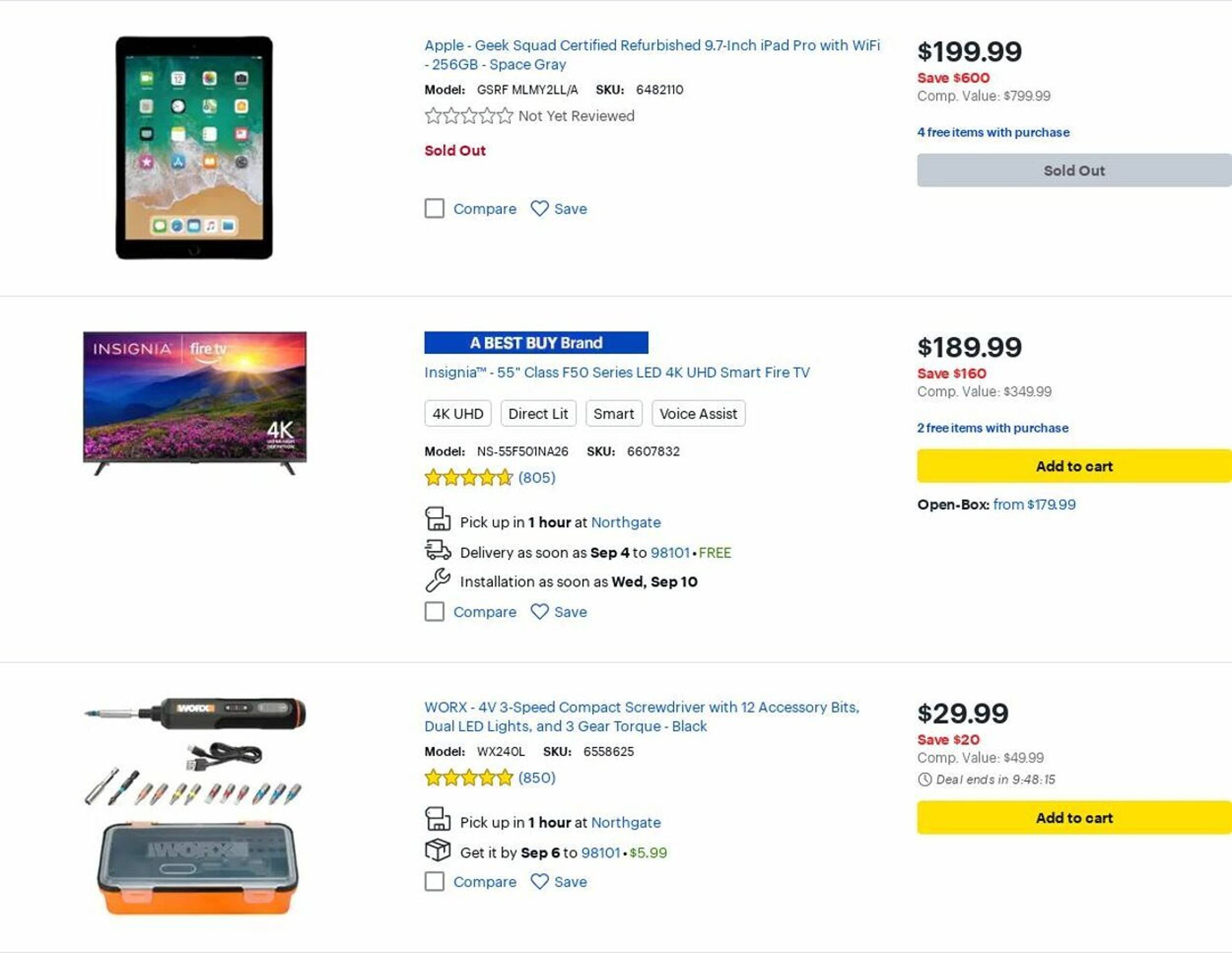Viewport: 1232px width, 953px height.
Task: Add the WORX screwdriver to cart
Action: [x=1073, y=818]
